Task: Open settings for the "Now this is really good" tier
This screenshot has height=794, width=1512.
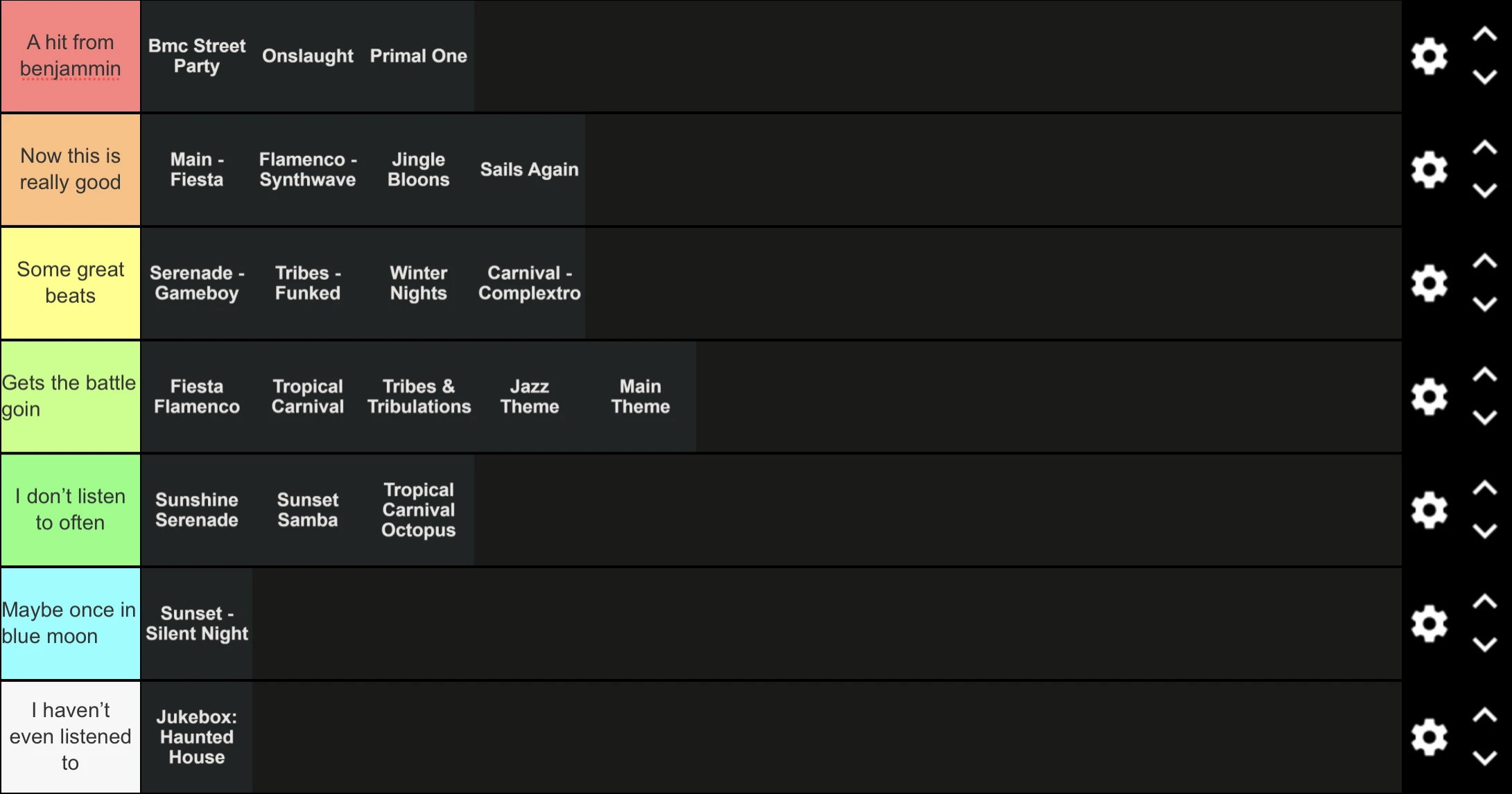Action: tap(1430, 170)
